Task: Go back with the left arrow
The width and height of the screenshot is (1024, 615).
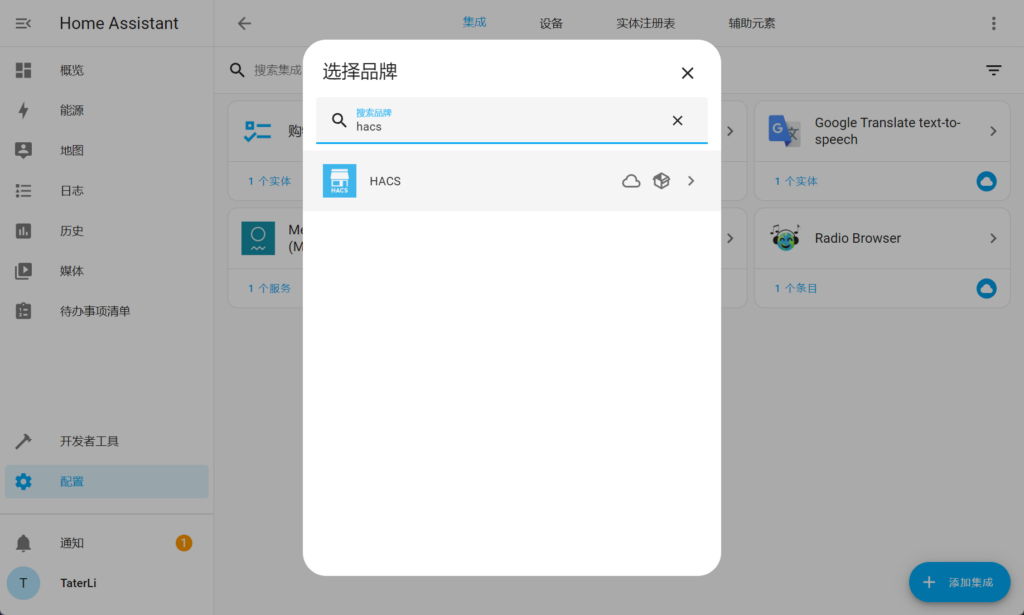Action: click(244, 24)
